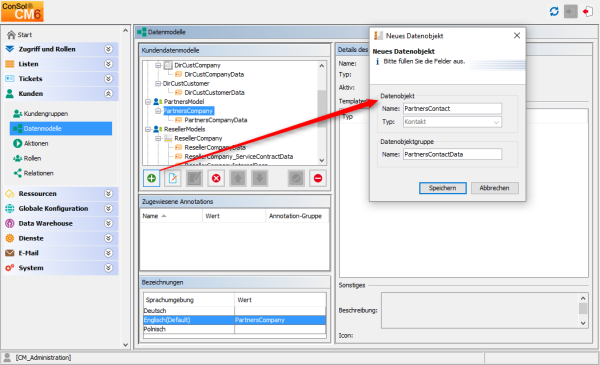600x365 pixels.
Task: Click the Abbrechen button
Action: tap(494, 188)
